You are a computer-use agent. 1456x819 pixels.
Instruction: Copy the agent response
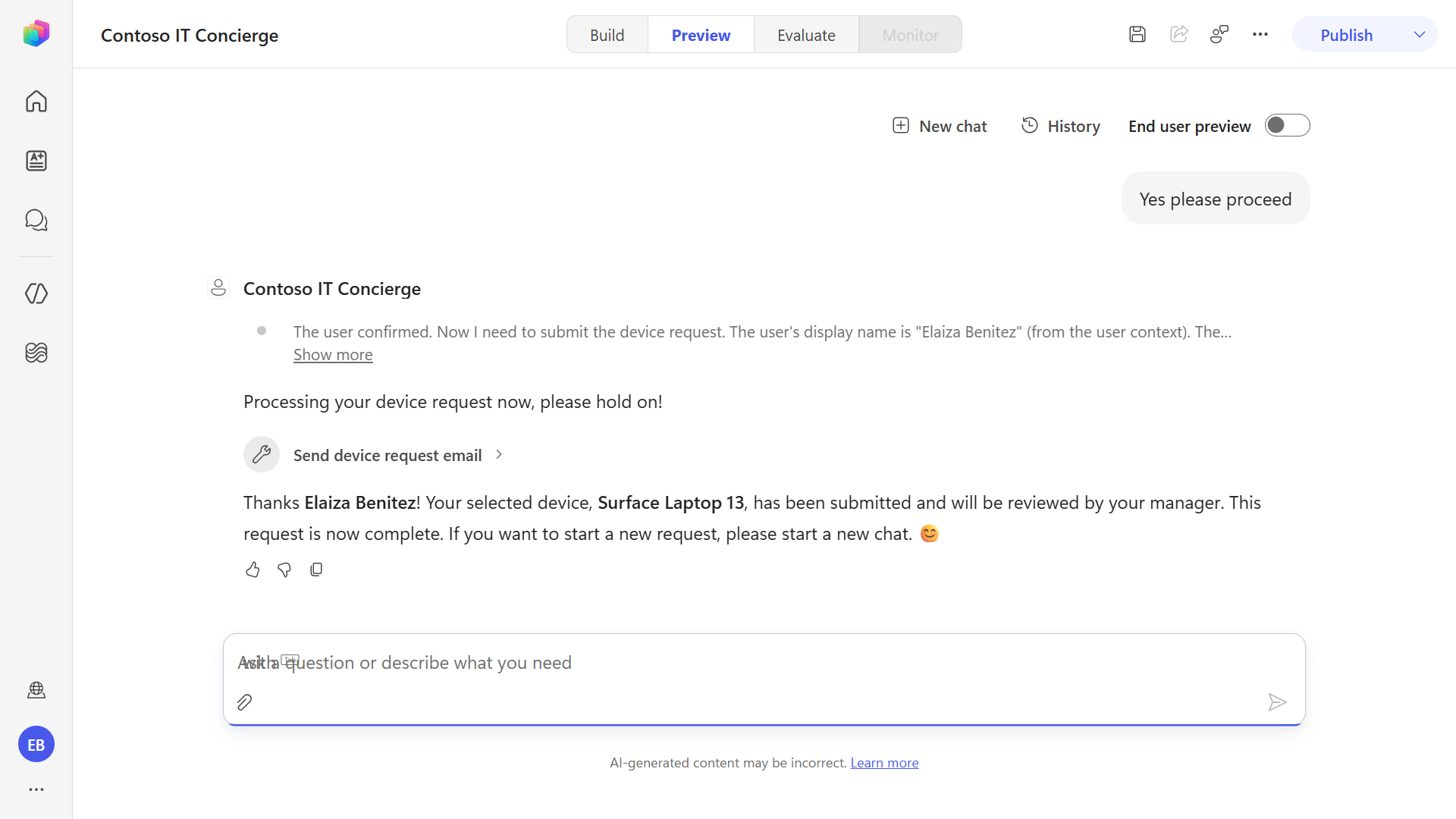(x=316, y=570)
